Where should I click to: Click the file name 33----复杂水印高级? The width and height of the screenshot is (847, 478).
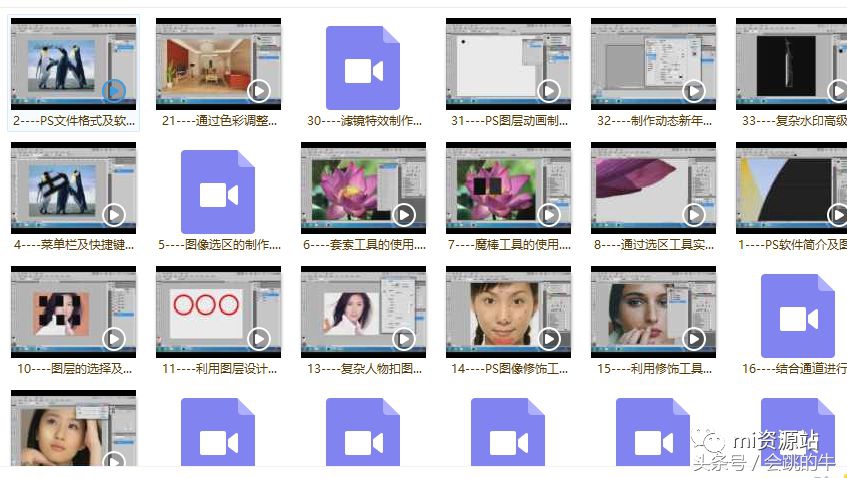click(x=794, y=121)
